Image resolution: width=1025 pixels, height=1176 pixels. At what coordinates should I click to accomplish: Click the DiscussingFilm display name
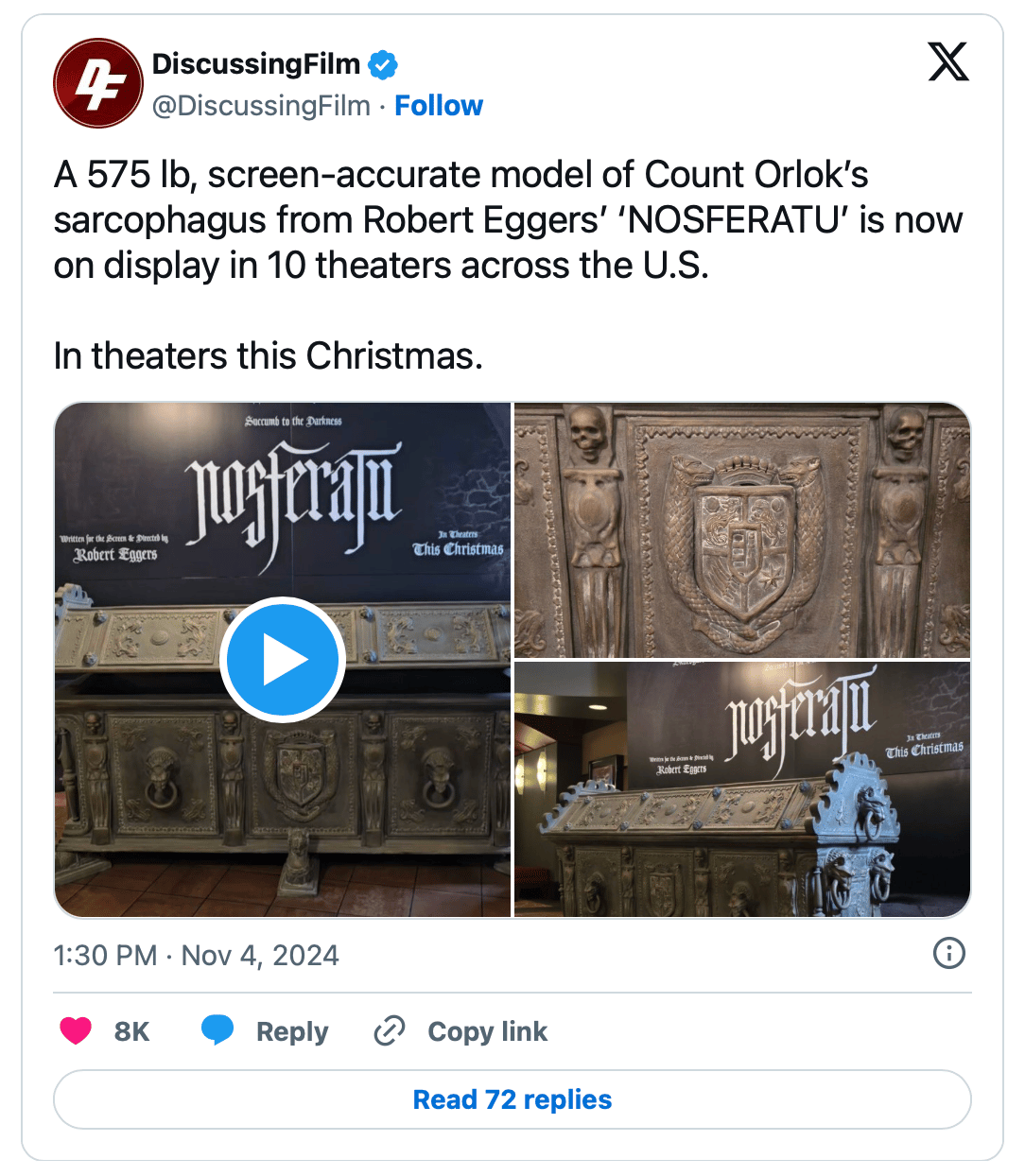[256, 64]
